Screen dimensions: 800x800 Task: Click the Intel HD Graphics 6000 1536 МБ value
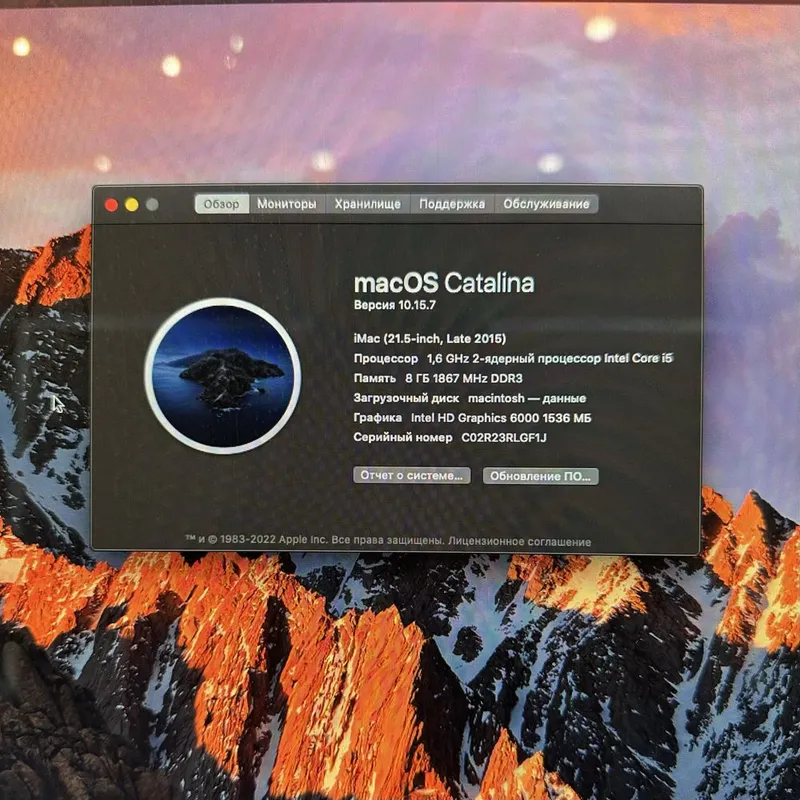tap(501, 418)
